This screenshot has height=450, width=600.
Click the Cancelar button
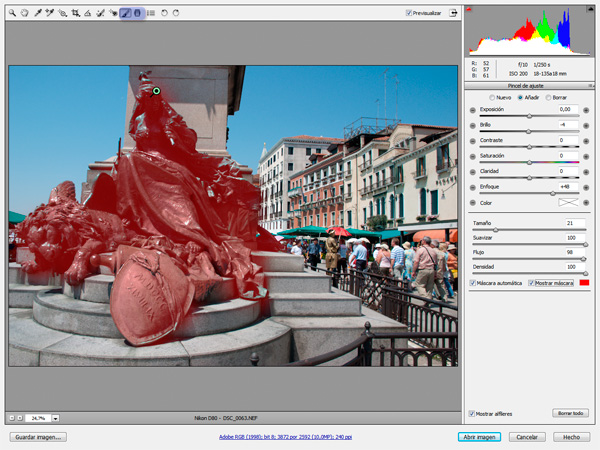pos(527,437)
